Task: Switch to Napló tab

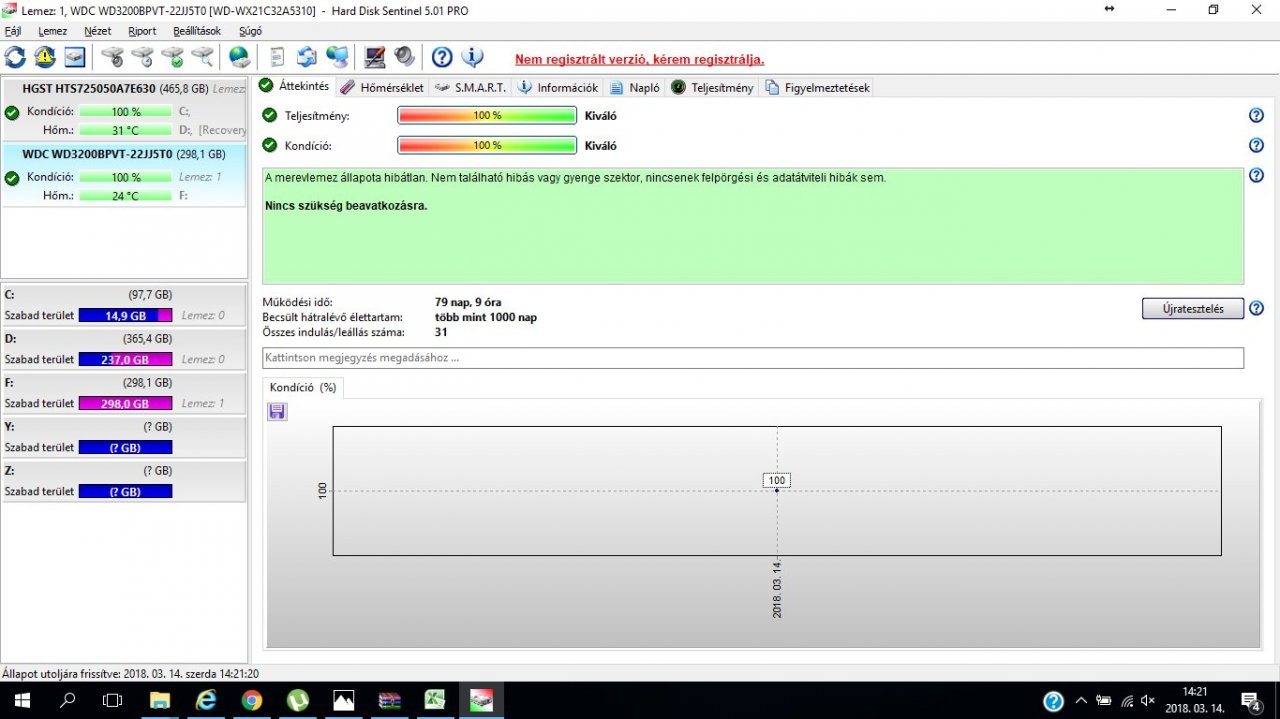Action: point(635,87)
